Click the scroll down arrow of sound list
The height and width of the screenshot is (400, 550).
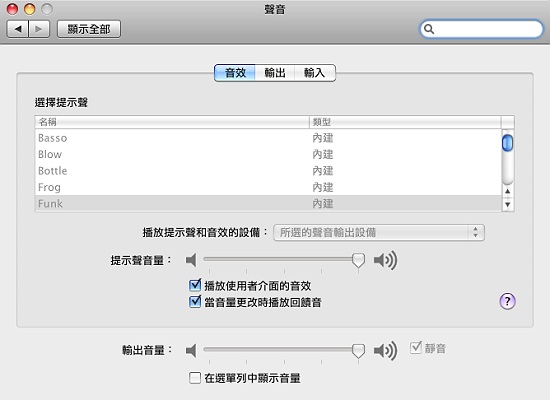[508, 204]
